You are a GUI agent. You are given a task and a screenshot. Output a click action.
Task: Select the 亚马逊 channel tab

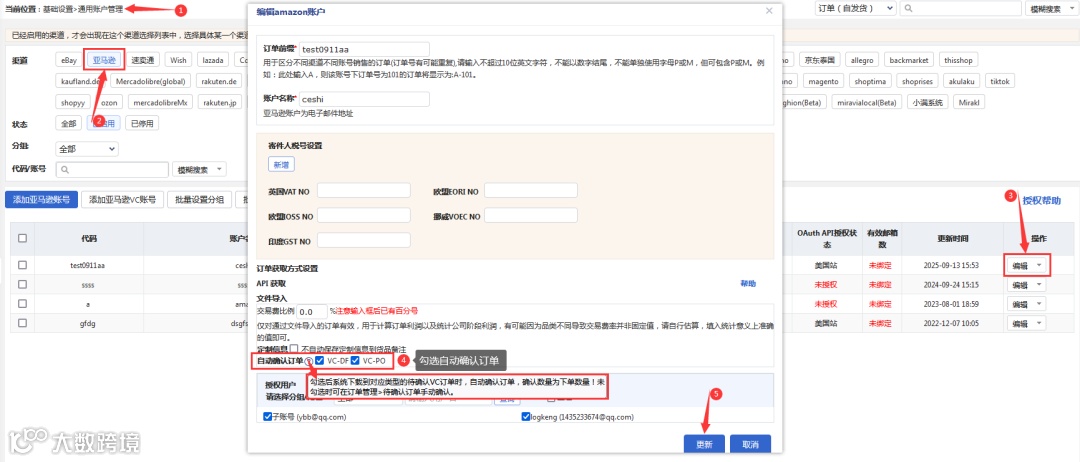(105, 60)
